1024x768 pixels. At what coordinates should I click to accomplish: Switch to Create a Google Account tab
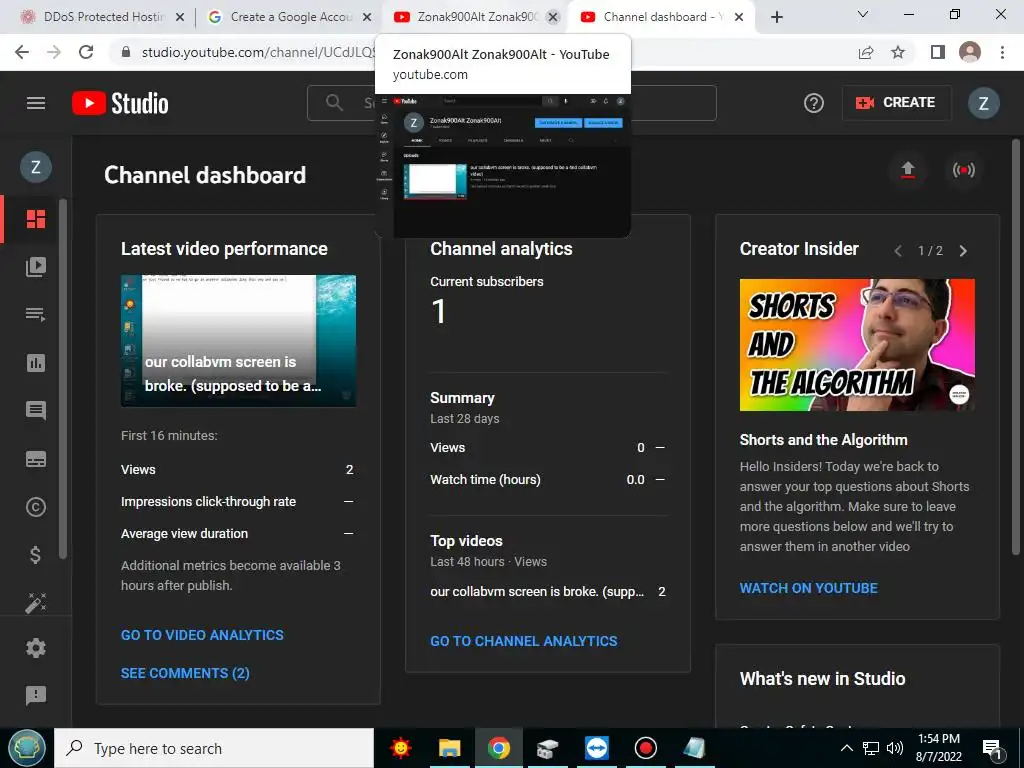tap(289, 17)
